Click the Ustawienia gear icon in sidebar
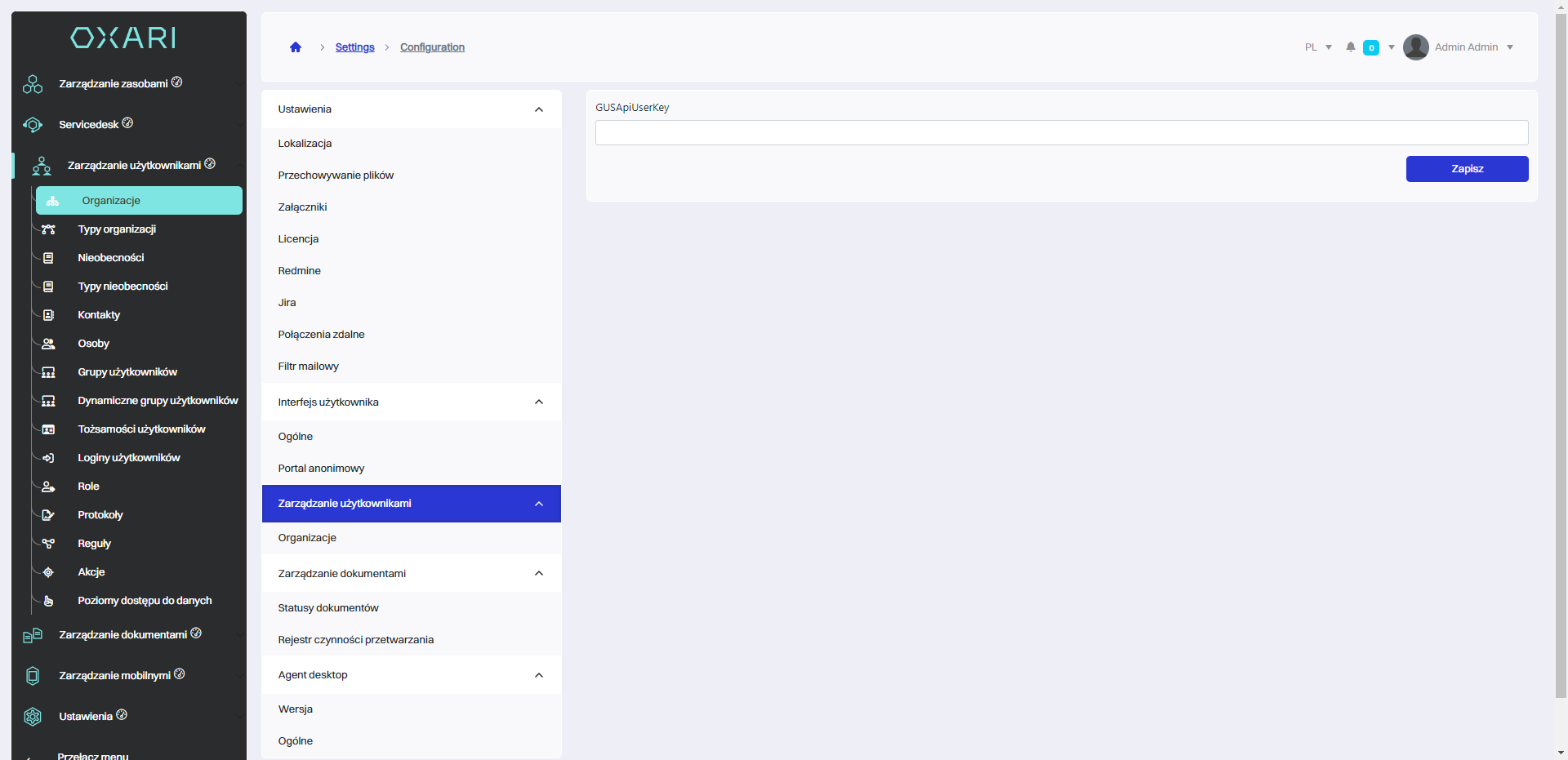1568x760 pixels. click(33, 717)
